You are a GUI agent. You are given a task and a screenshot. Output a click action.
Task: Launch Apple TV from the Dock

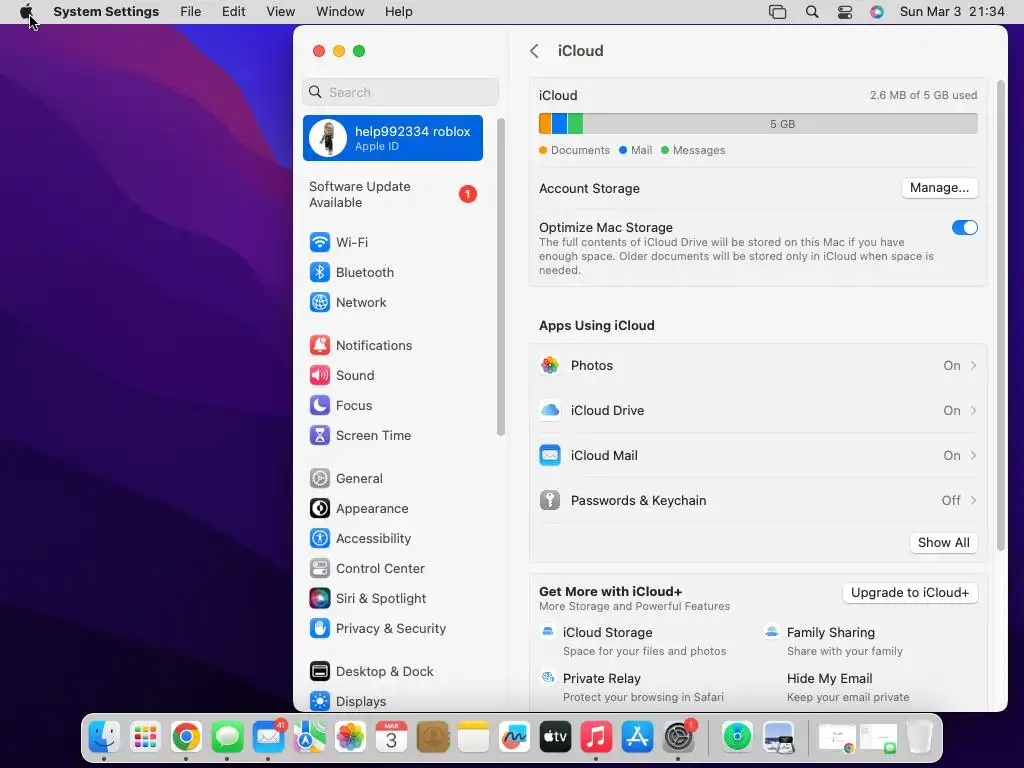click(556, 737)
